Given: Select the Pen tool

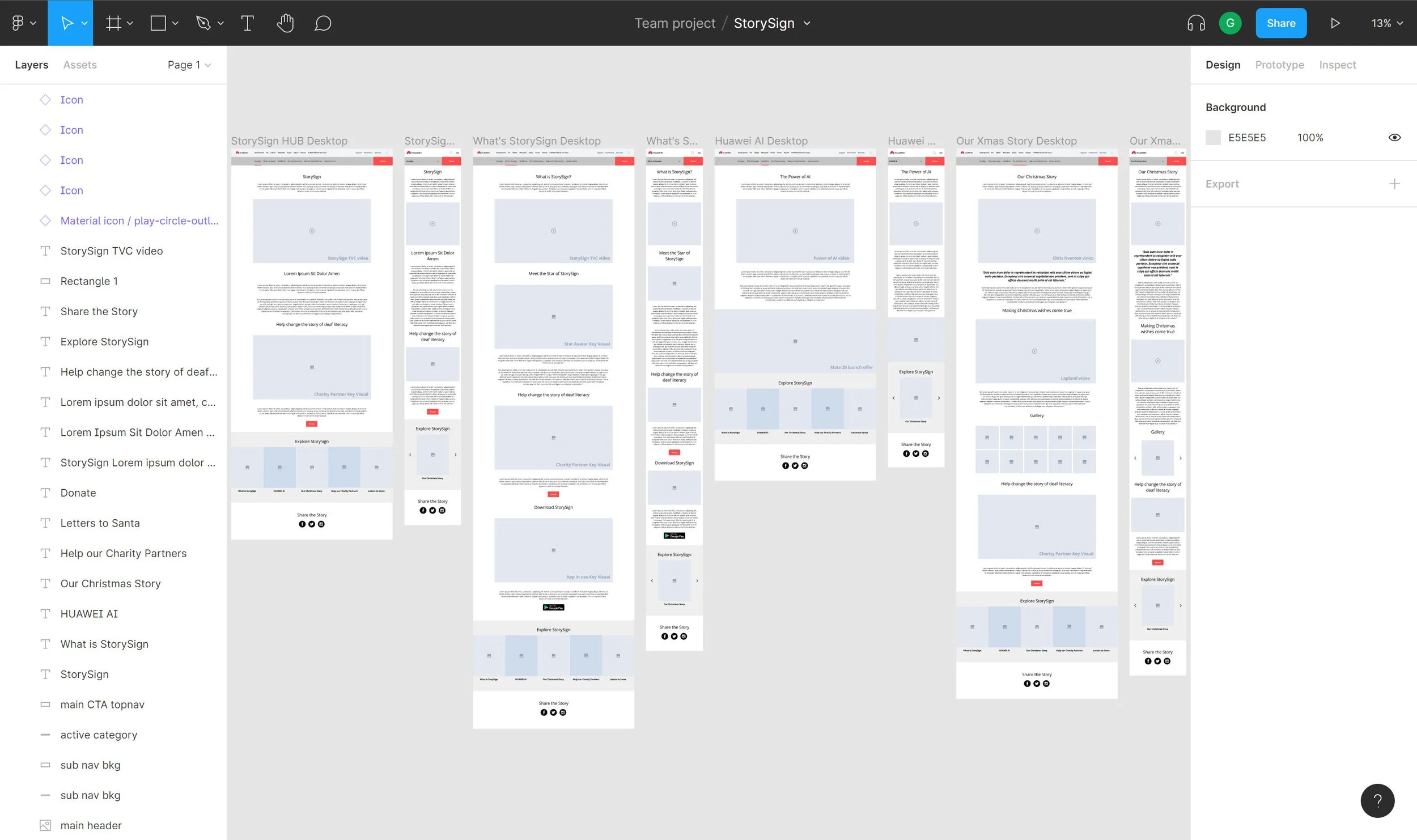Looking at the screenshot, I should [203, 23].
